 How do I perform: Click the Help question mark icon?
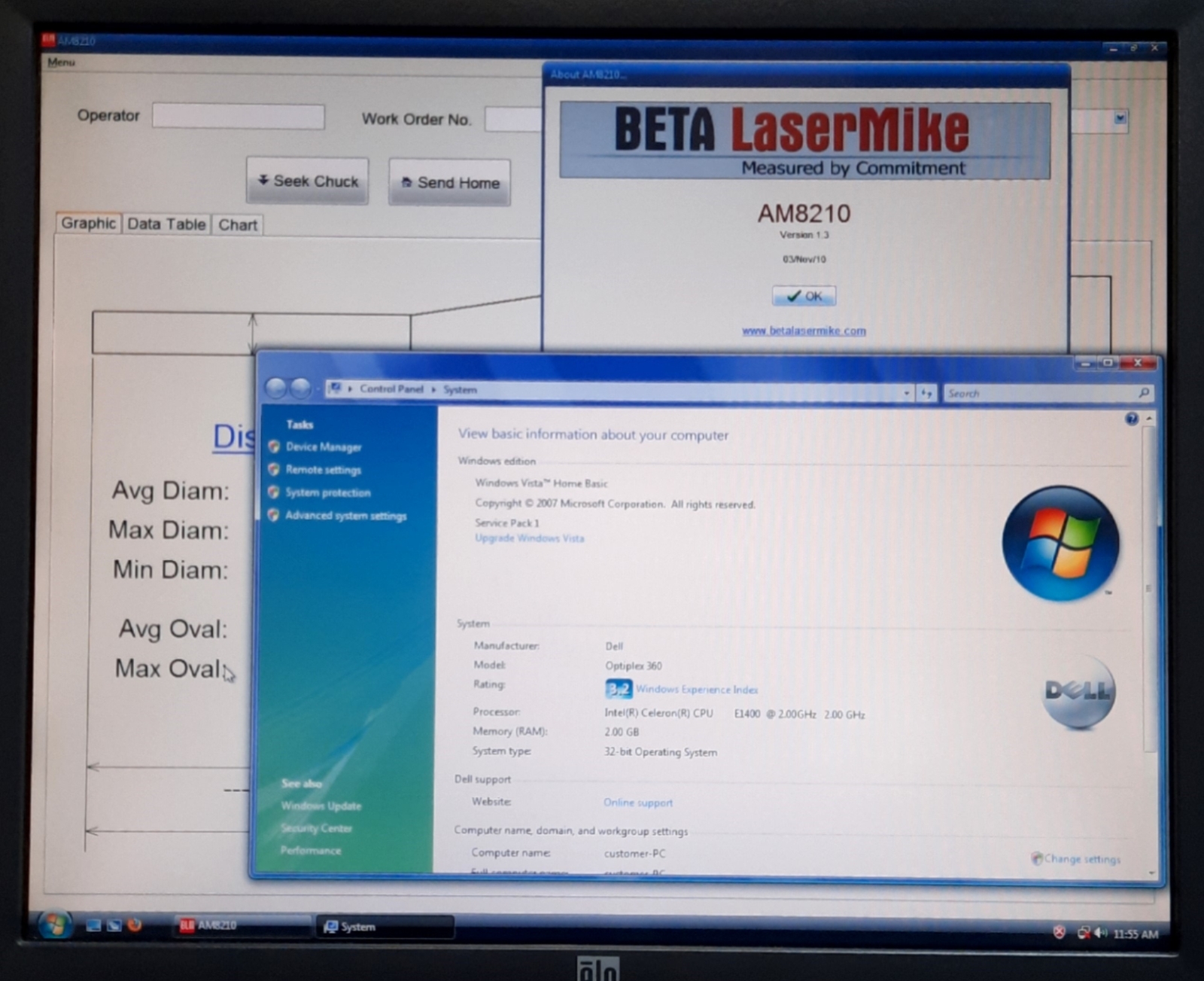point(1131,419)
